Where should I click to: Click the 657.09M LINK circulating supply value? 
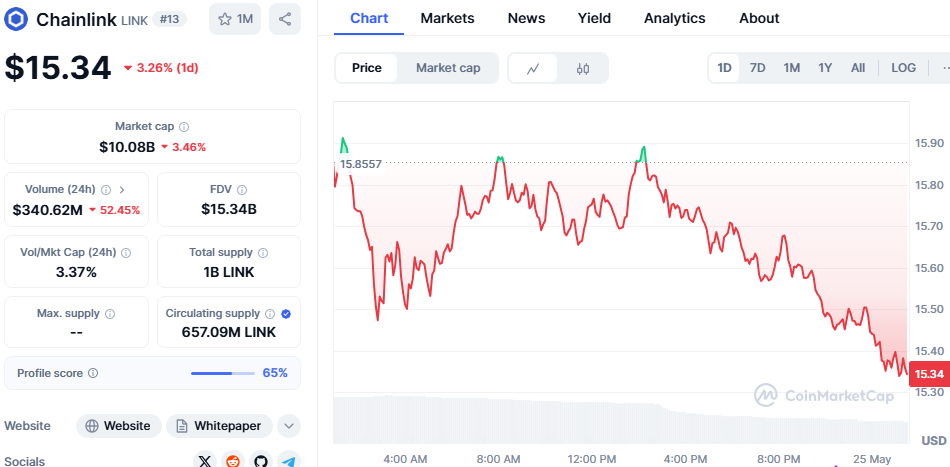[x=229, y=333]
